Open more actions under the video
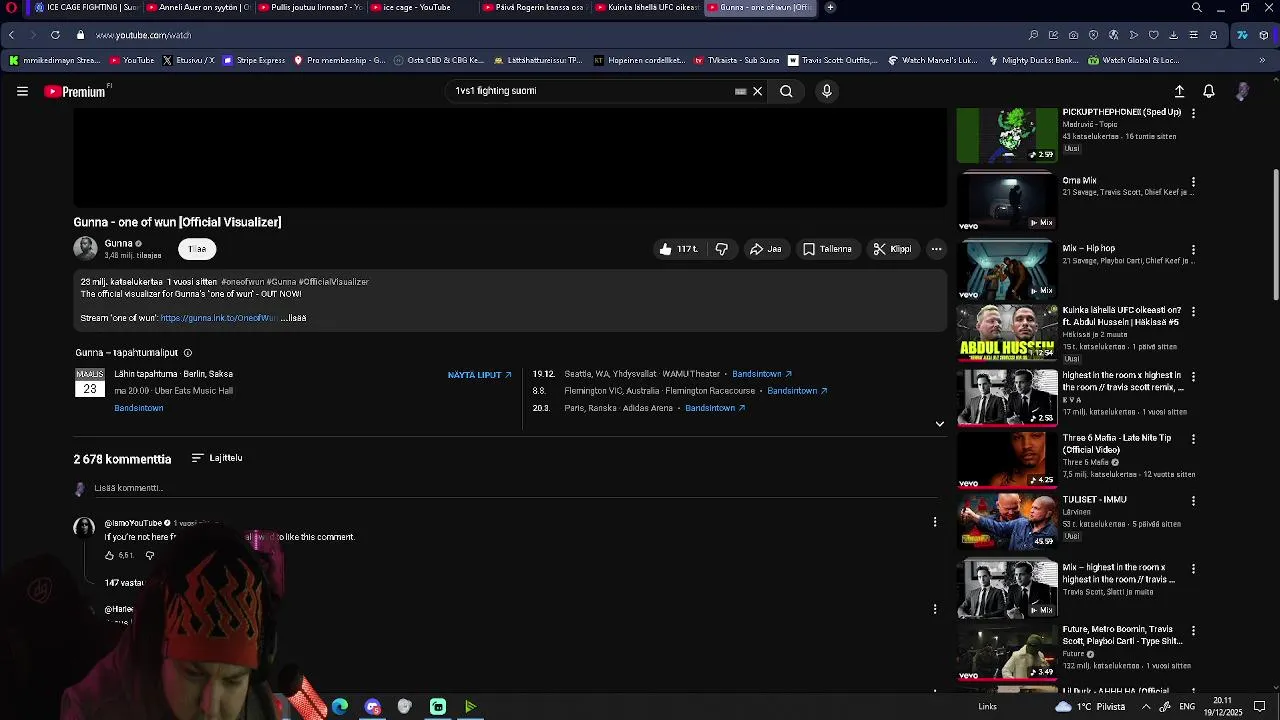1280x720 pixels. click(936, 249)
